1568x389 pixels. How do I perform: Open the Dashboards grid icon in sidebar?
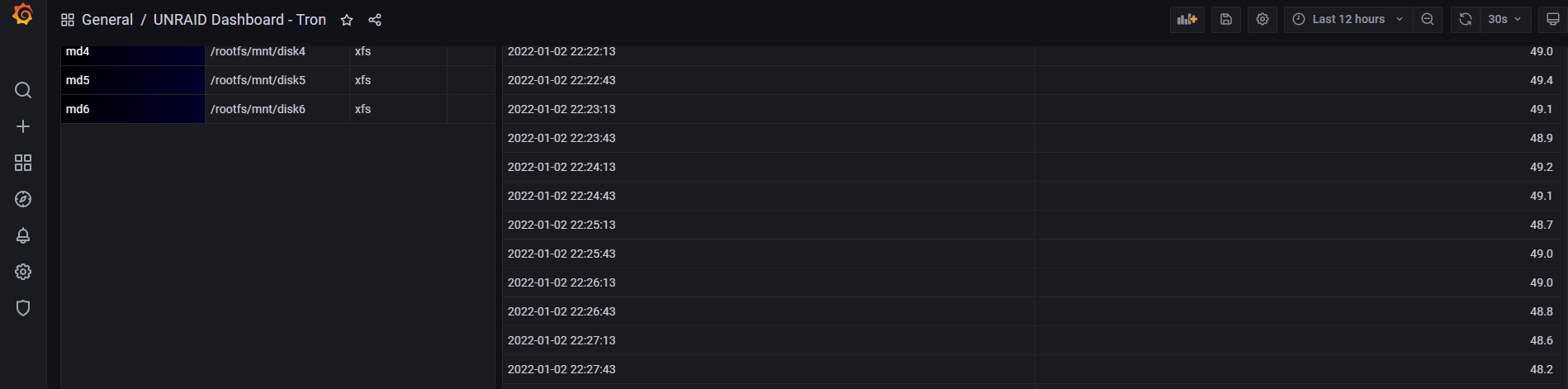23,163
